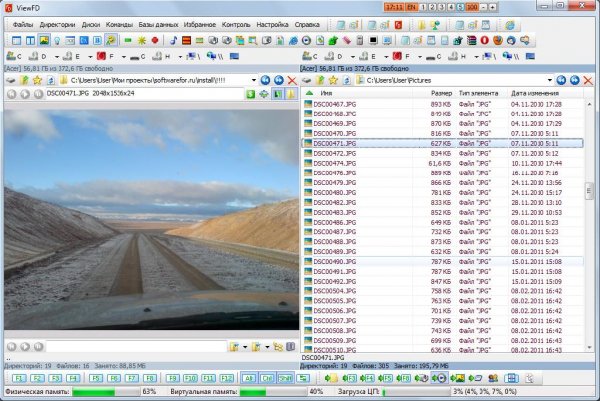This screenshot has width=600, height=401.
Task: Open the Избранное menu
Action: [200, 24]
